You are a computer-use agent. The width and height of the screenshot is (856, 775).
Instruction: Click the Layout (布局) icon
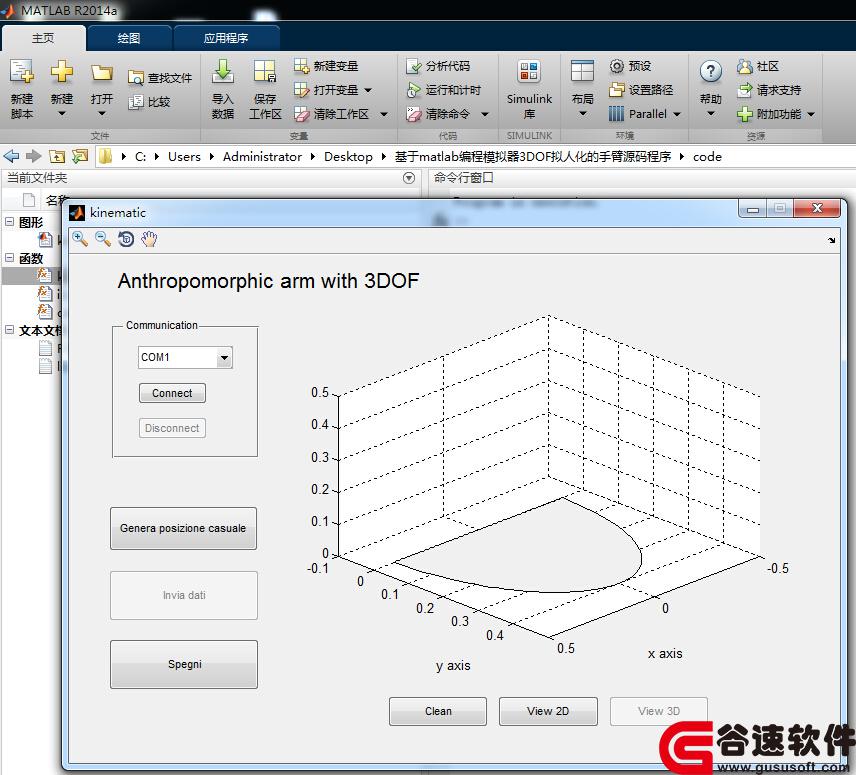(582, 71)
